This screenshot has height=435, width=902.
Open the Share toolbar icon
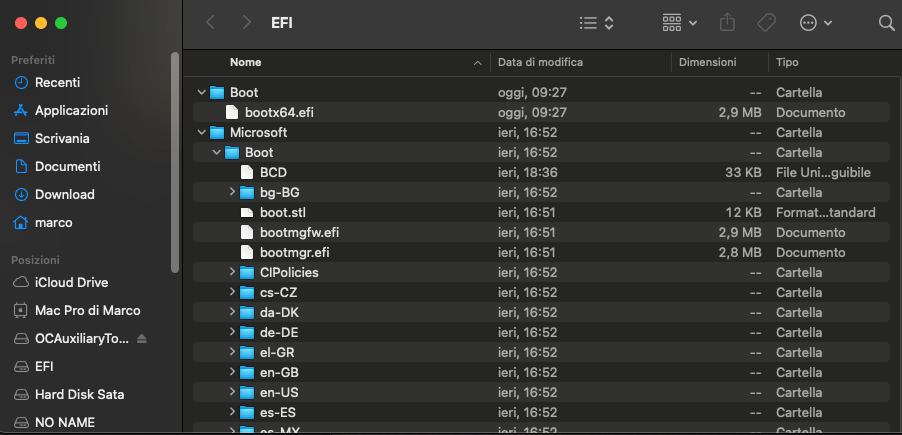(728, 22)
